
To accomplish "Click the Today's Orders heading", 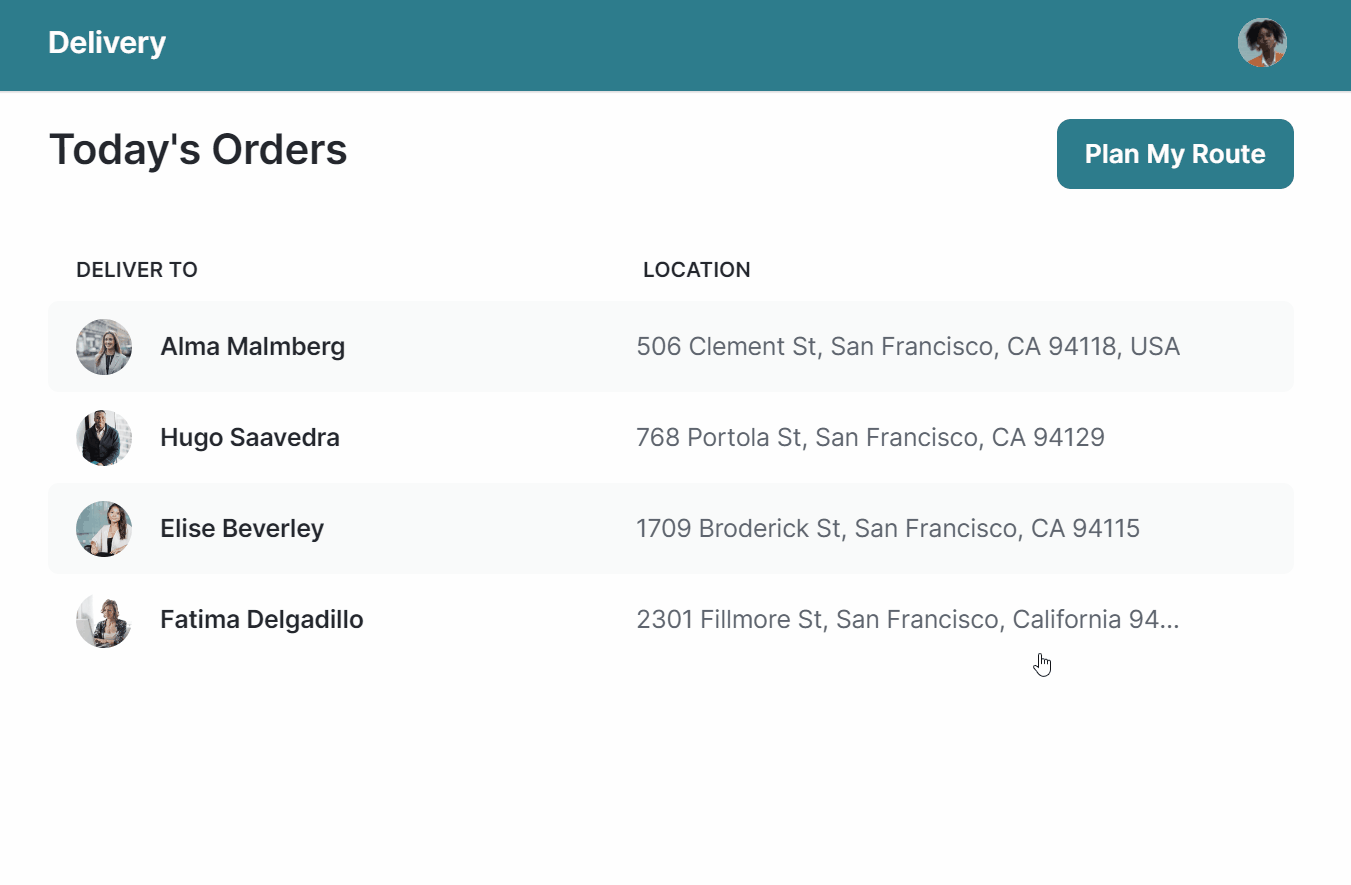I will 198,150.
